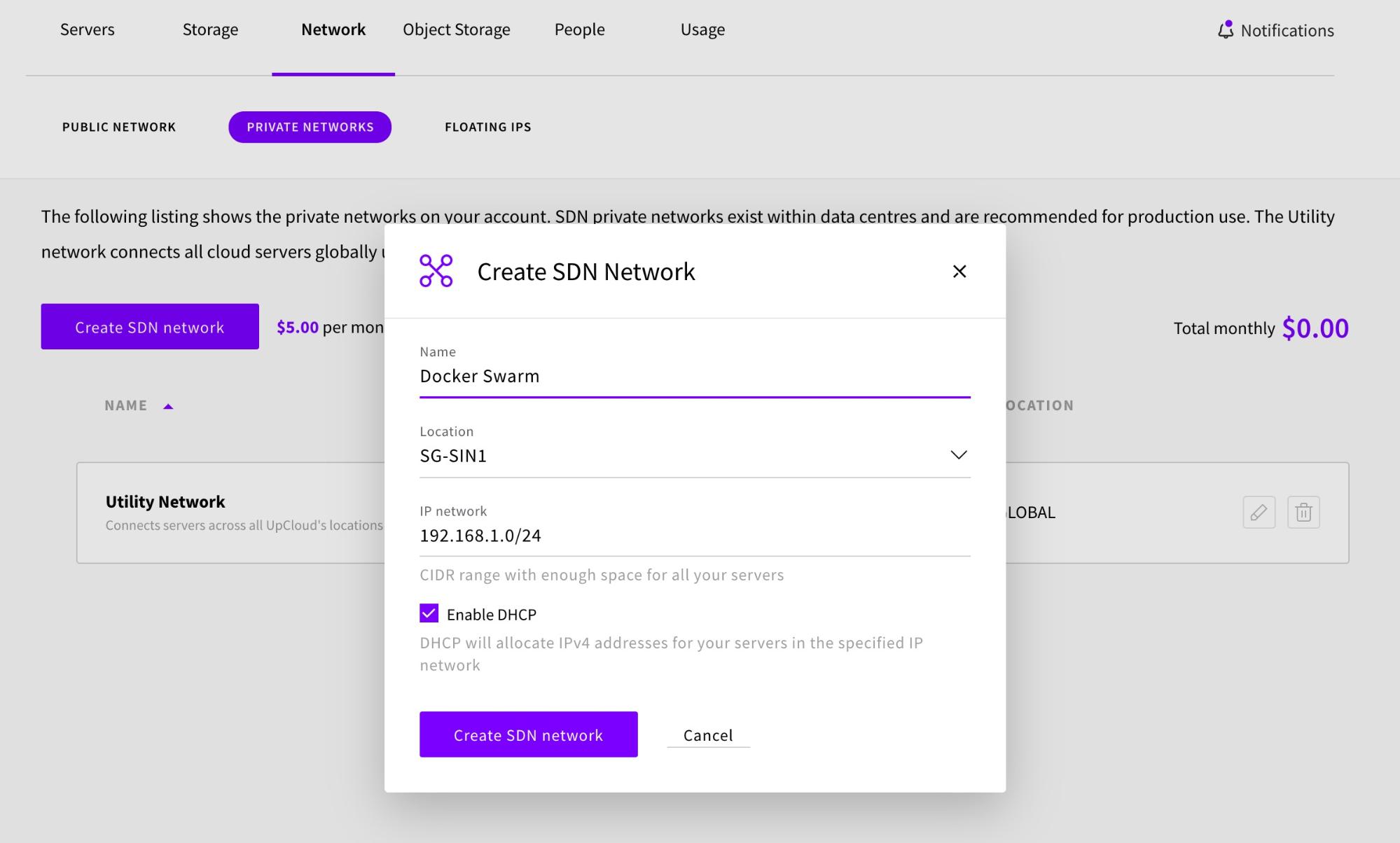Click the trash delete icon for Utility Network
This screenshot has height=843, width=1400.
click(1303, 513)
